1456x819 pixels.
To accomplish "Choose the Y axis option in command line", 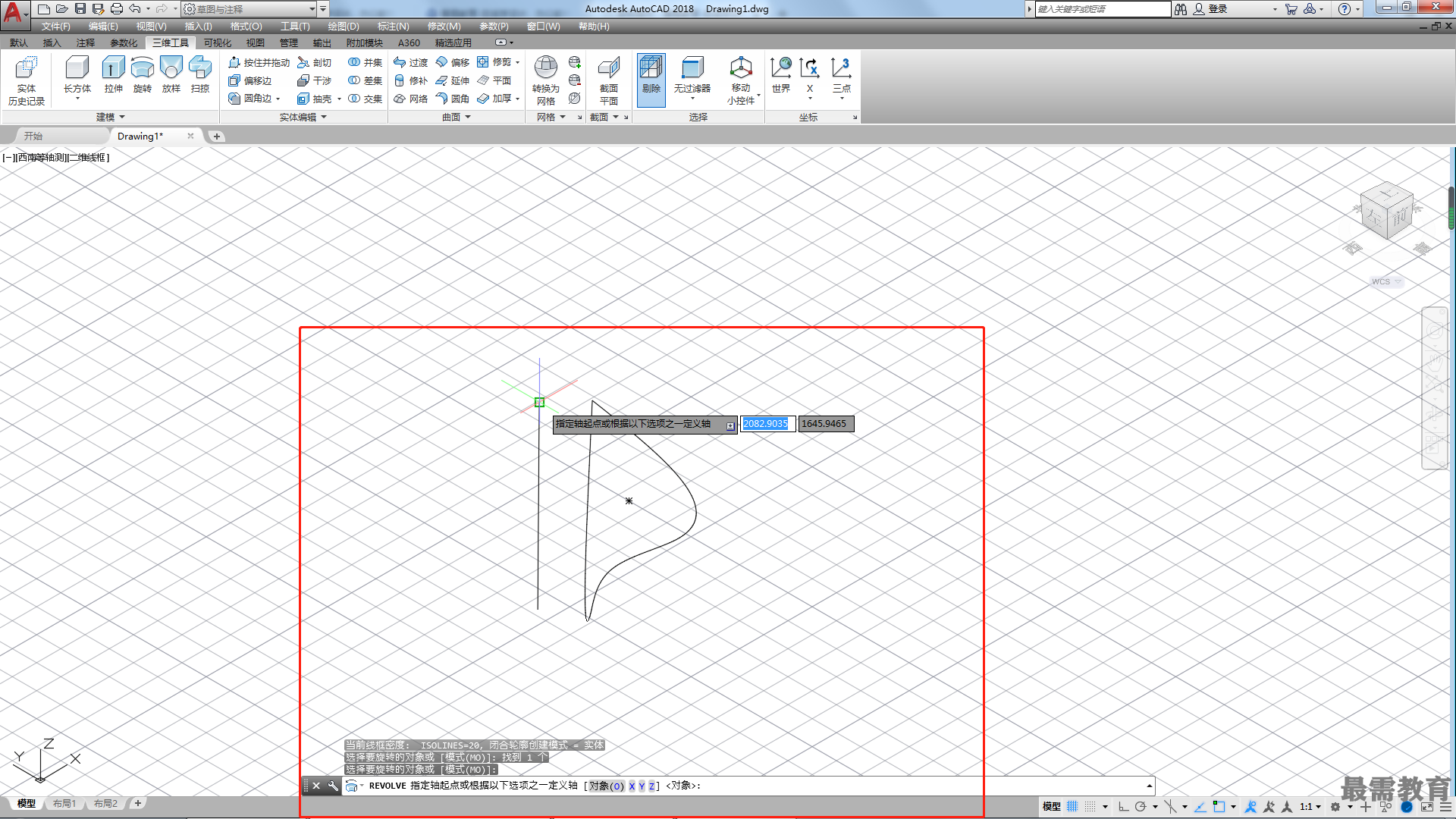I will pos(642,786).
